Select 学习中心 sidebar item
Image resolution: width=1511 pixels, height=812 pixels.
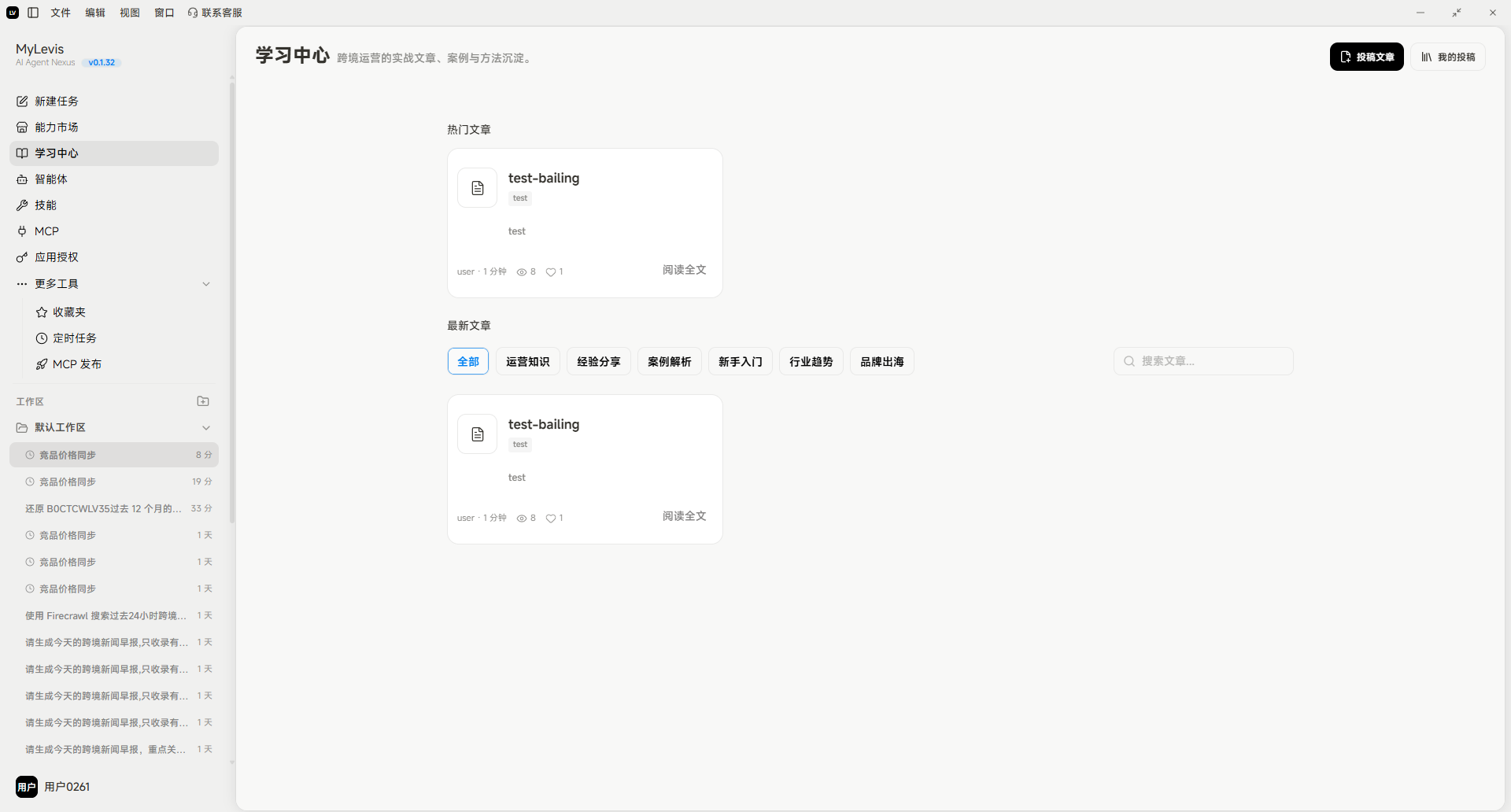114,153
